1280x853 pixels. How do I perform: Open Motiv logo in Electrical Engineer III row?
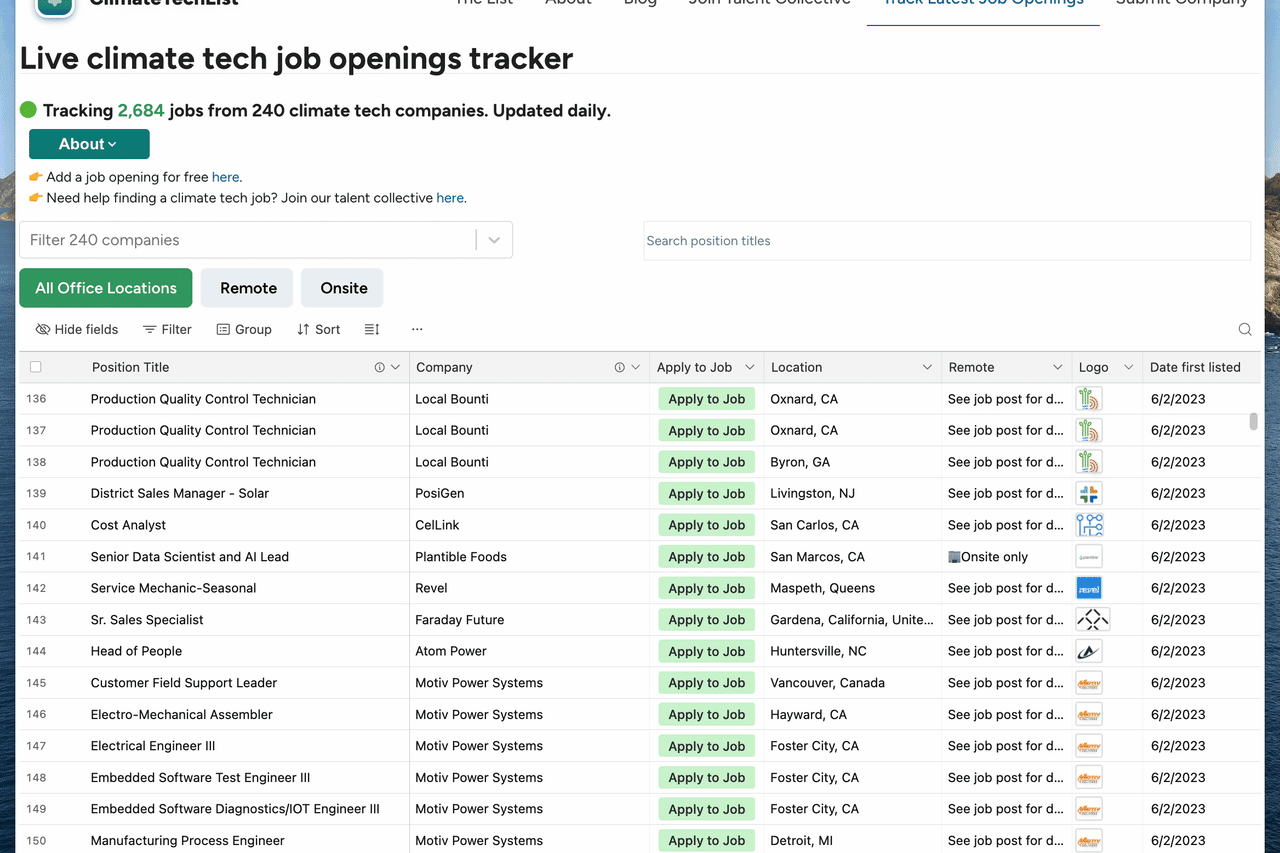pyautogui.click(x=1089, y=746)
